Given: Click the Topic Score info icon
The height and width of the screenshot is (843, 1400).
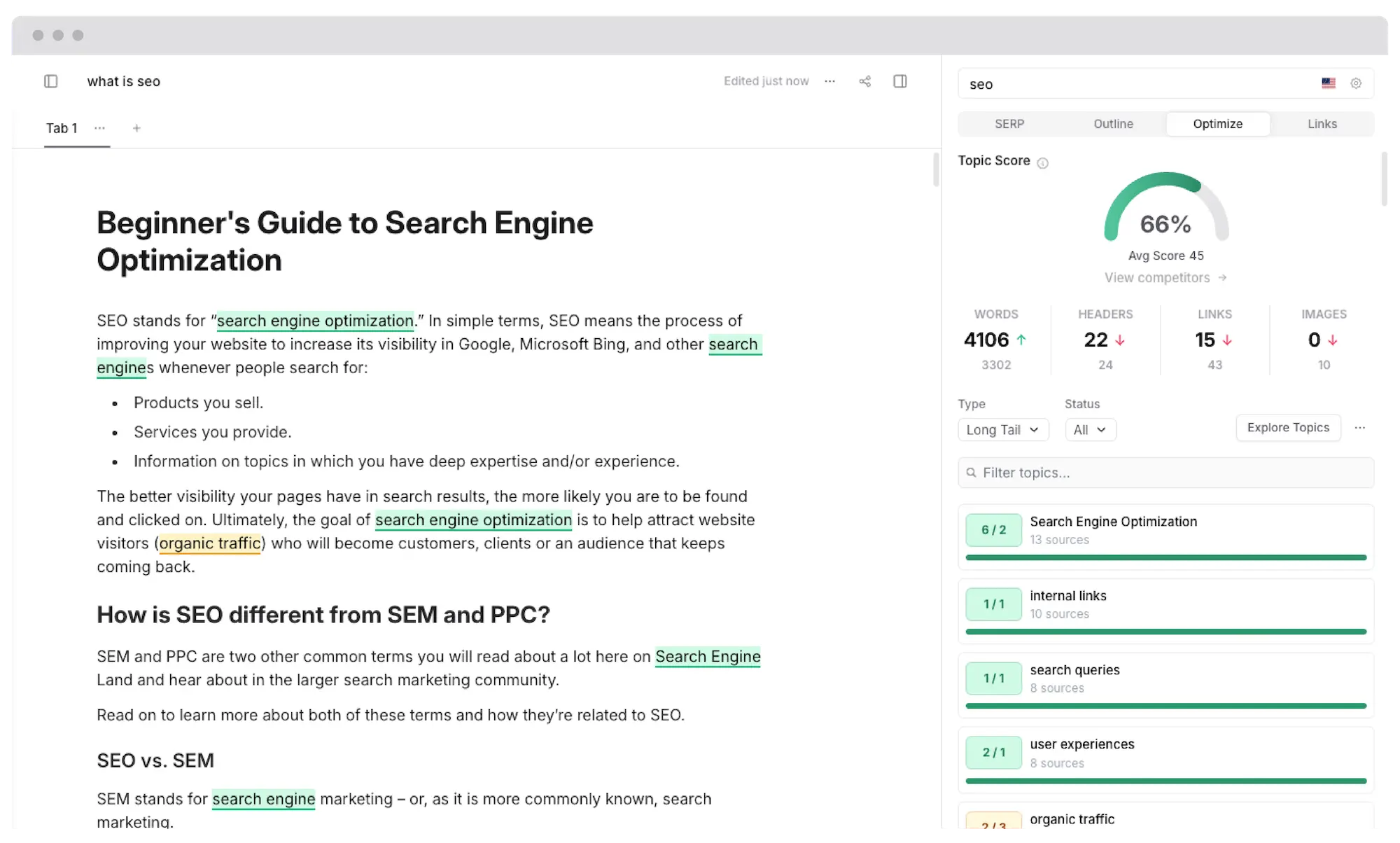Looking at the screenshot, I should 1043,161.
